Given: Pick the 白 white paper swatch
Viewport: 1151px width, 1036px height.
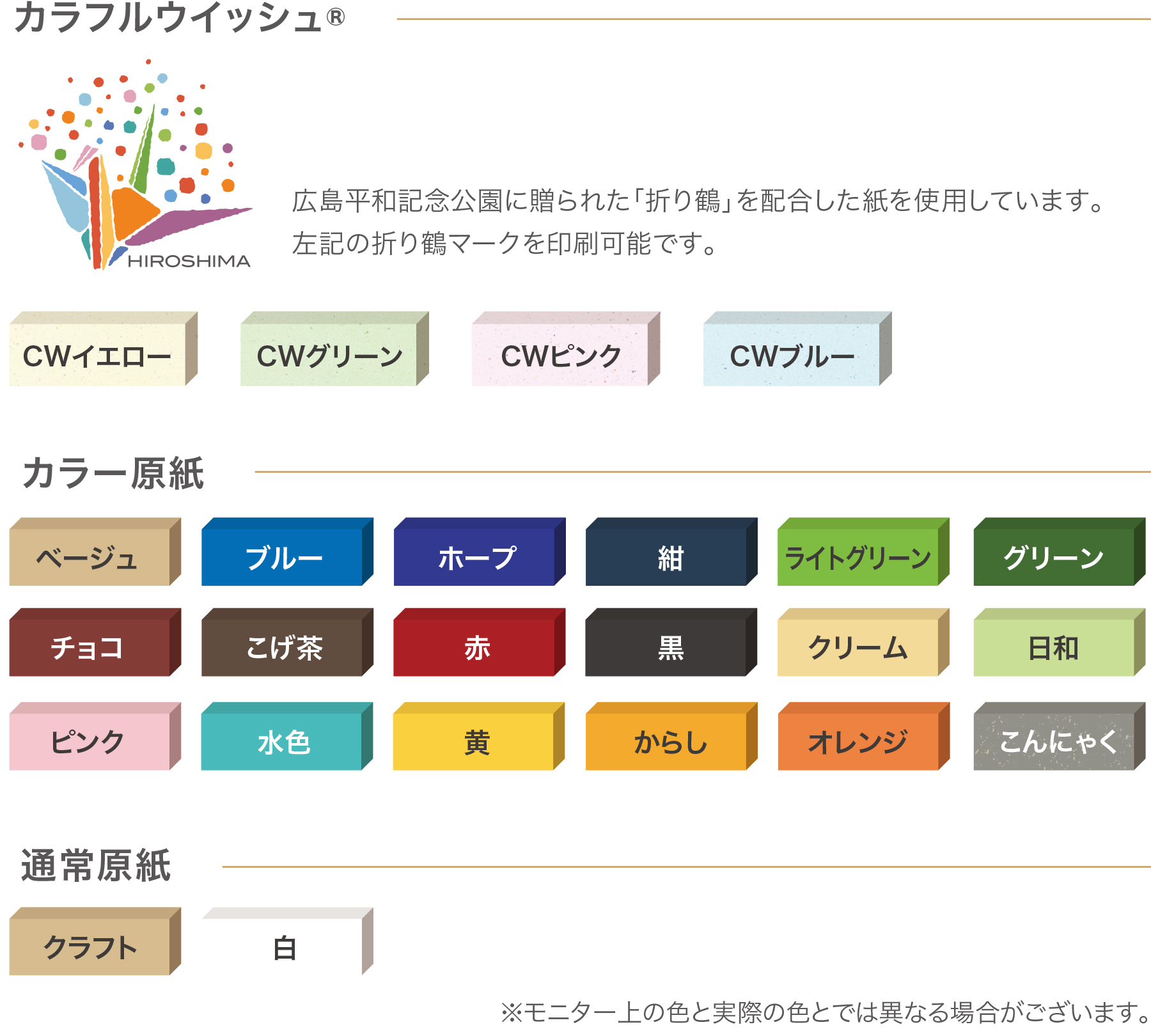Looking at the screenshot, I should pyautogui.click(x=287, y=941).
